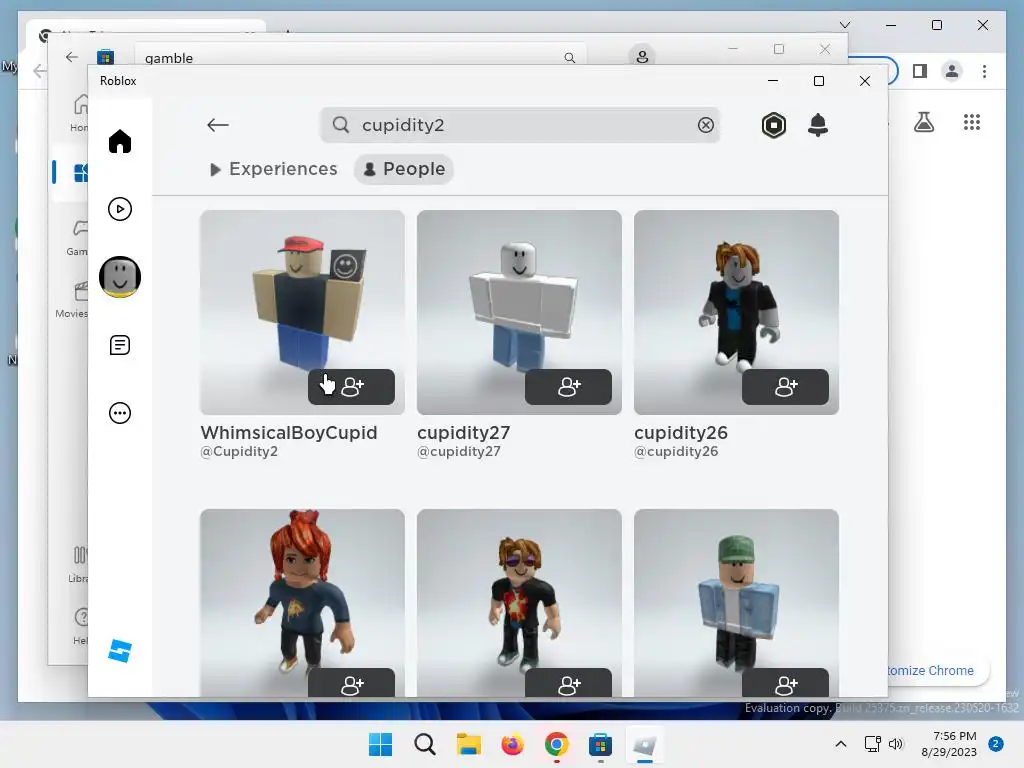The height and width of the screenshot is (768, 1024).
Task: Click the @cupidity26 username
Action: [676, 451]
